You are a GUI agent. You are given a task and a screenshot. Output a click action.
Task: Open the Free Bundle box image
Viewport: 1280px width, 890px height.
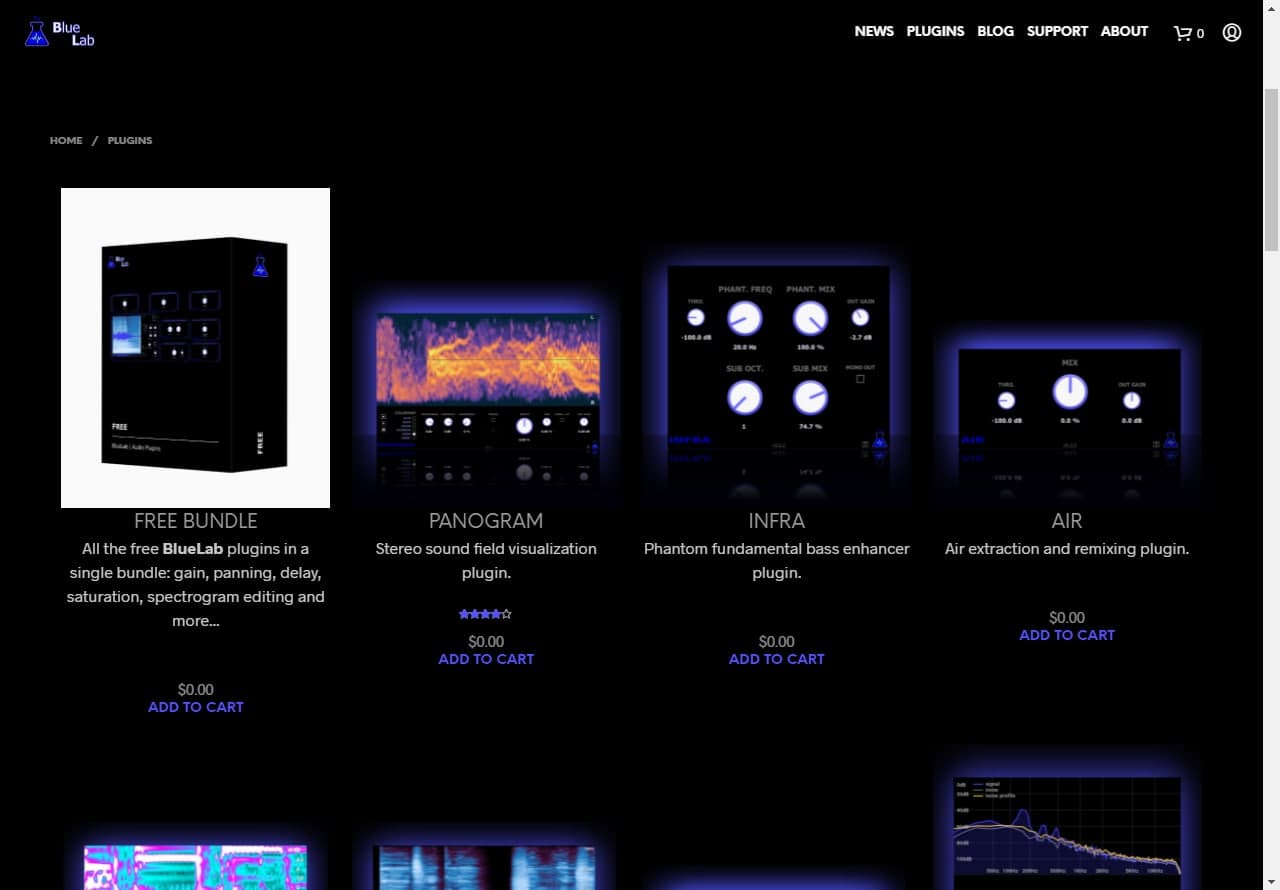pyautogui.click(x=195, y=348)
